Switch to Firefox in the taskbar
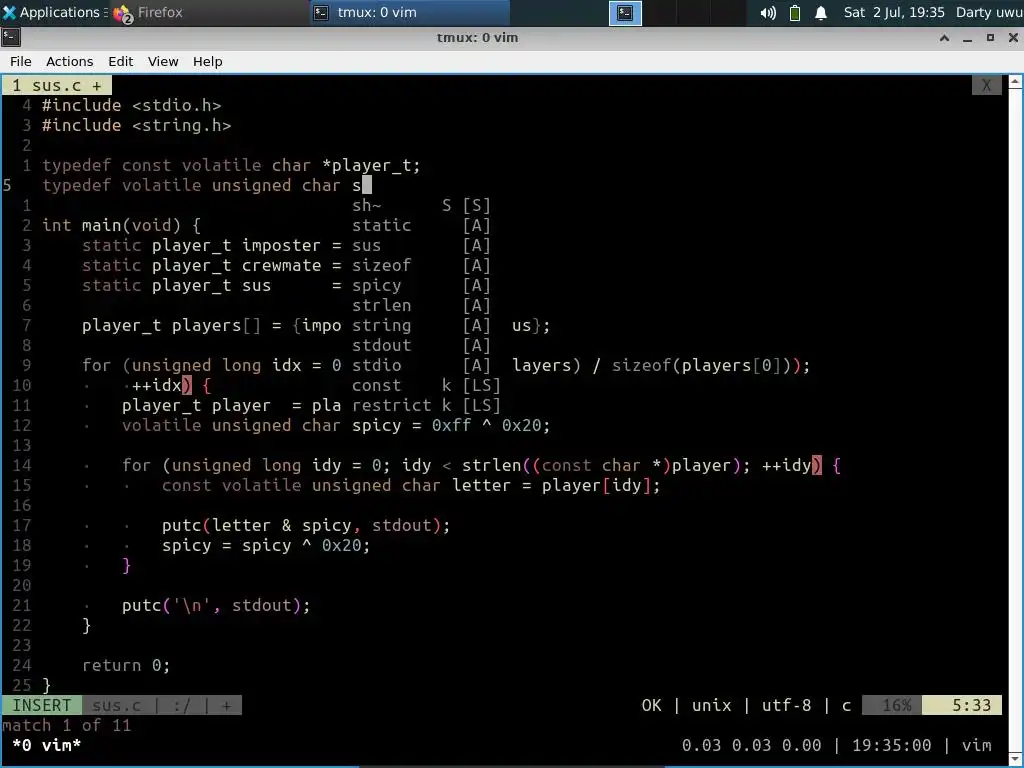The height and width of the screenshot is (768, 1024). pyautogui.click(x=148, y=12)
